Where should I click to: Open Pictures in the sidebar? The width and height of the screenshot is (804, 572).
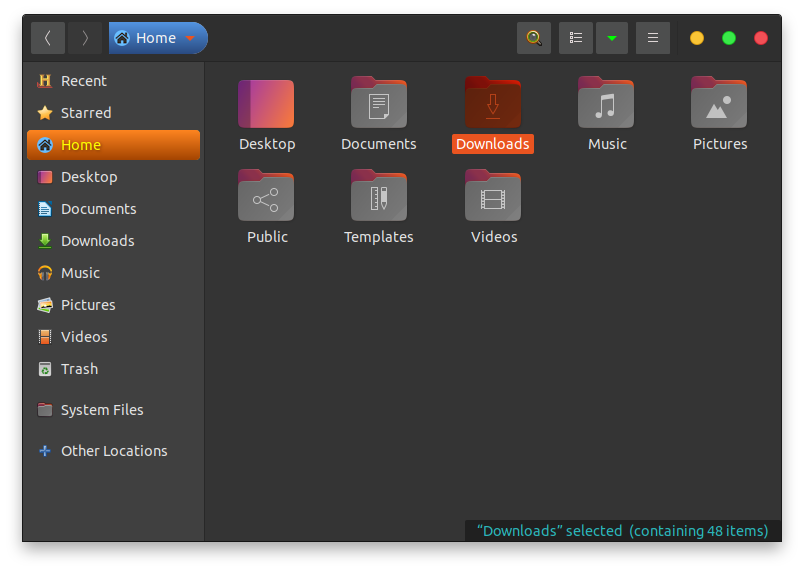(x=113, y=305)
